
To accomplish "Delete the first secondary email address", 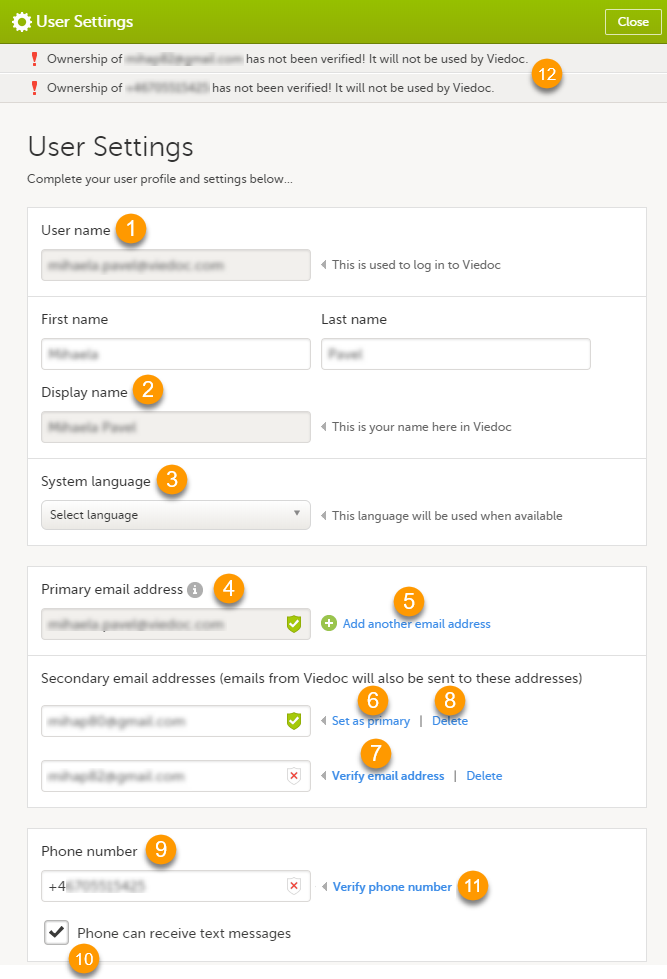I will point(450,721).
